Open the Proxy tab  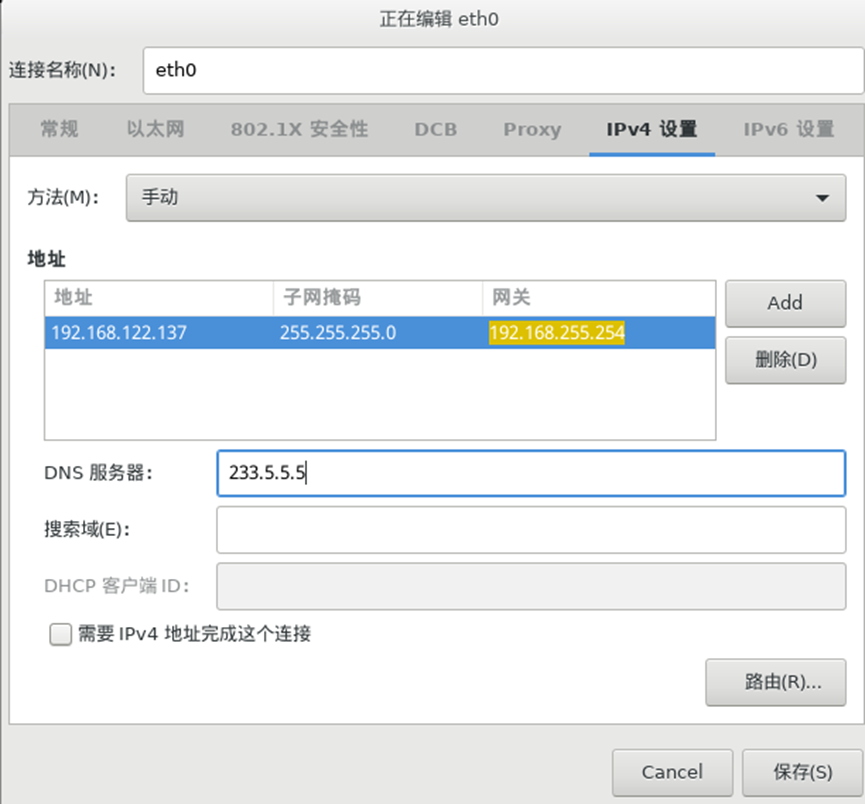(x=532, y=129)
